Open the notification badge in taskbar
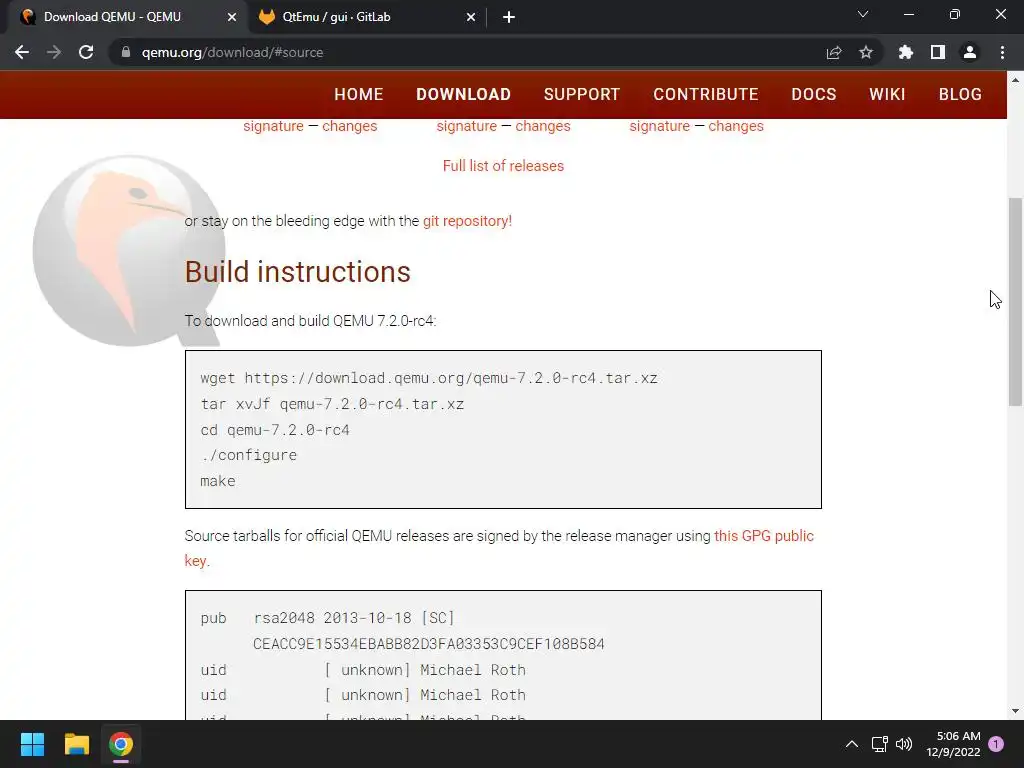 (x=996, y=744)
